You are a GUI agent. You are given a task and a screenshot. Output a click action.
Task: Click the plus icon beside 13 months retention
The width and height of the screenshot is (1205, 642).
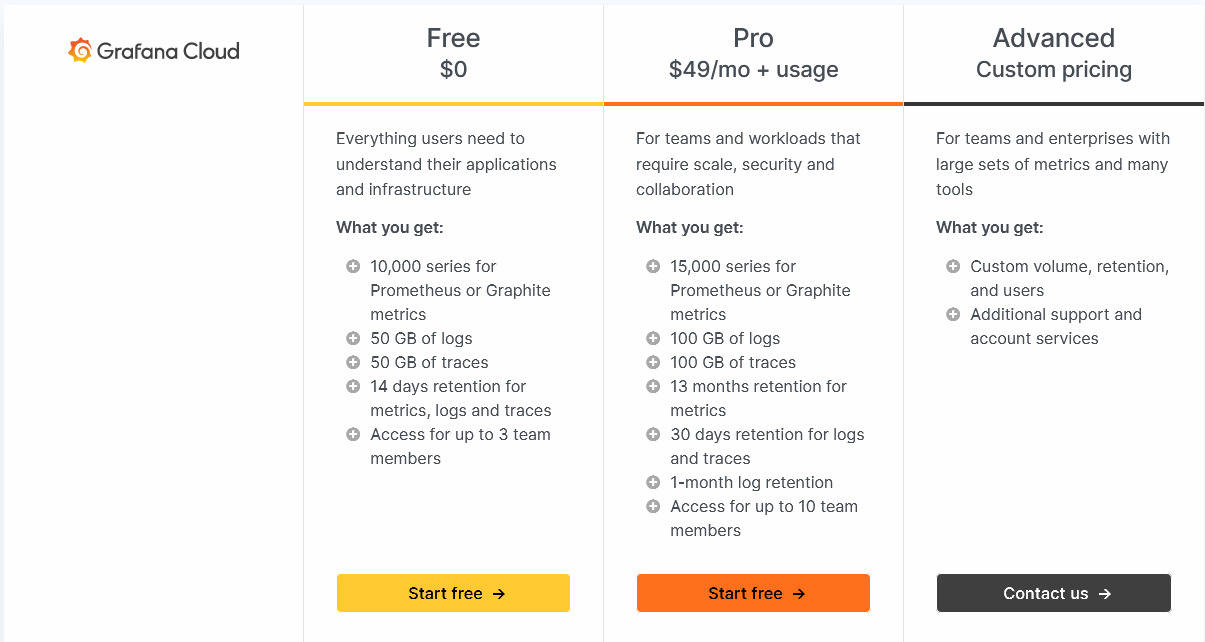point(652,386)
